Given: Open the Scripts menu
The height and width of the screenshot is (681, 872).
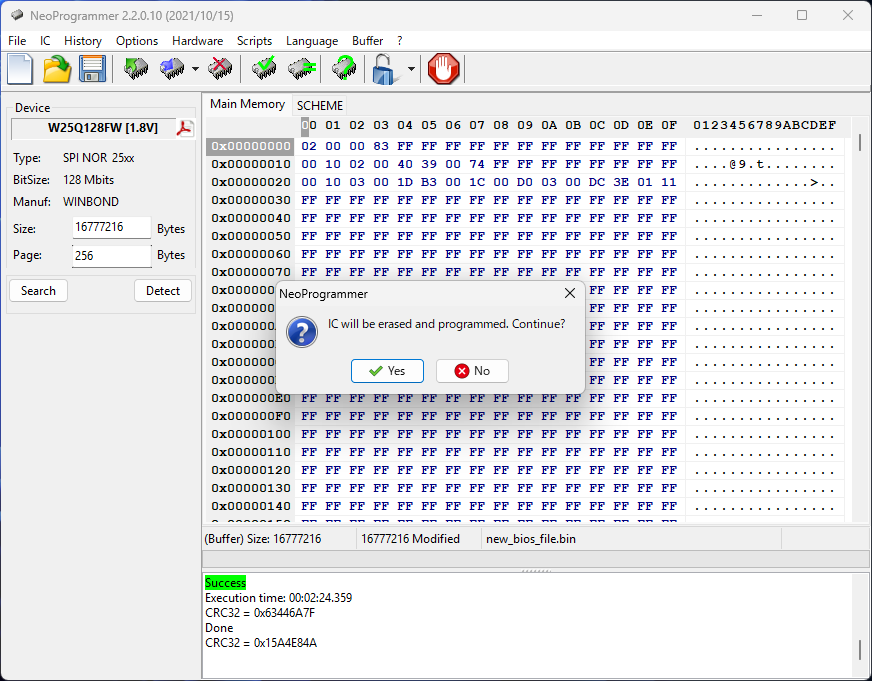Looking at the screenshot, I should [254, 41].
